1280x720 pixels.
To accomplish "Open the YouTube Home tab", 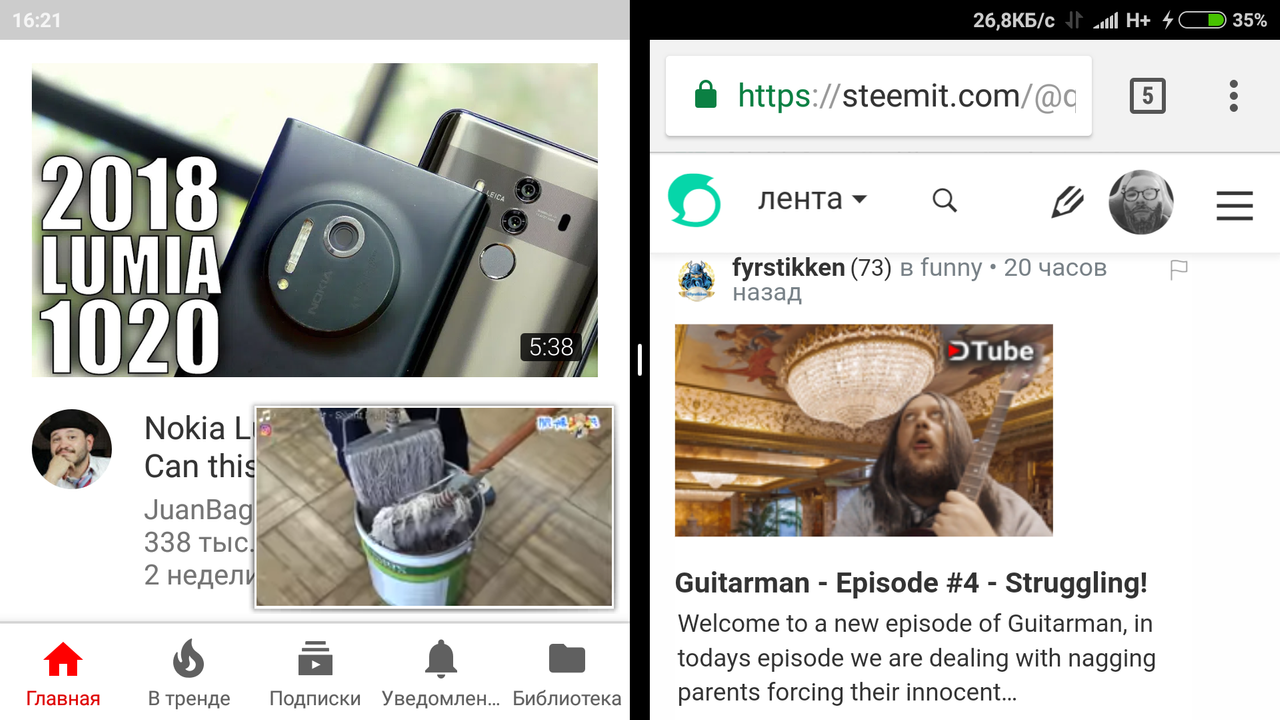I will coord(63,675).
